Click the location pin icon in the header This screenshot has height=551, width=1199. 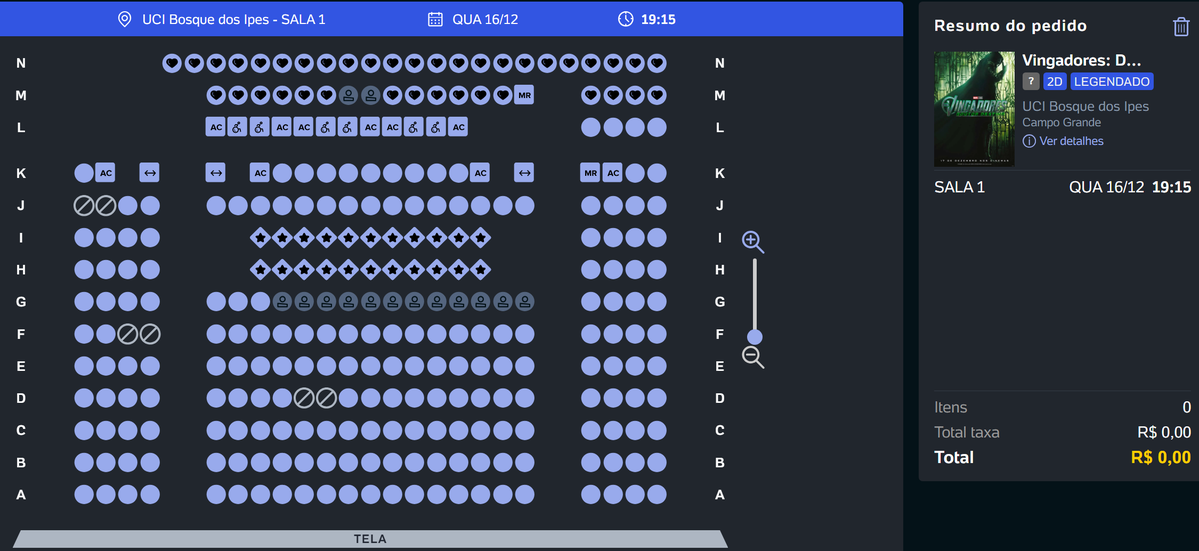124,19
